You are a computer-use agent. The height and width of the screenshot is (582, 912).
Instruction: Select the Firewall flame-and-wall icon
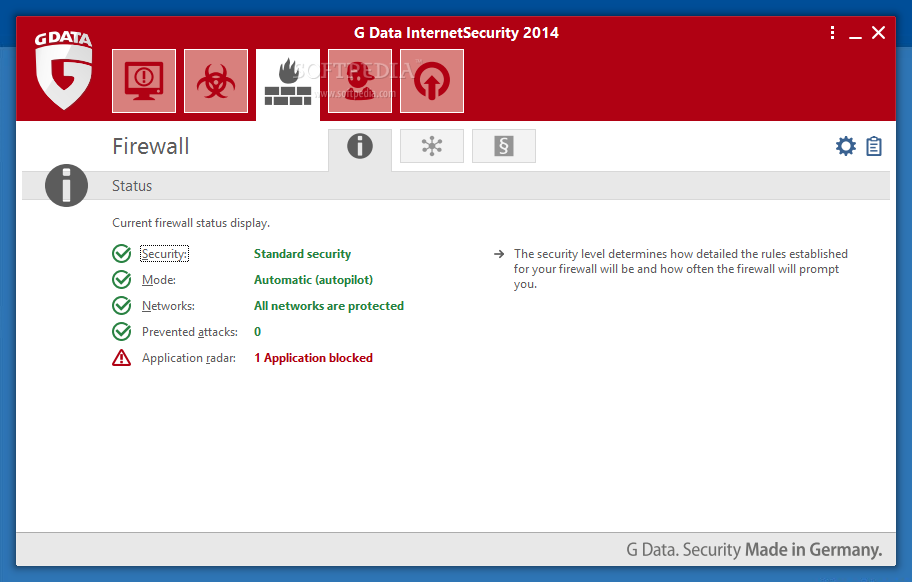tap(288, 83)
